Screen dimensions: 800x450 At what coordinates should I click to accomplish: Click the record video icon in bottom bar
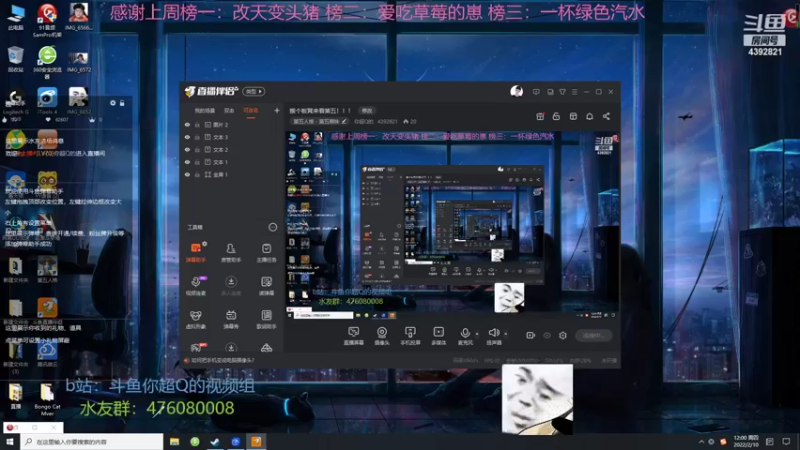pos(530,335)
